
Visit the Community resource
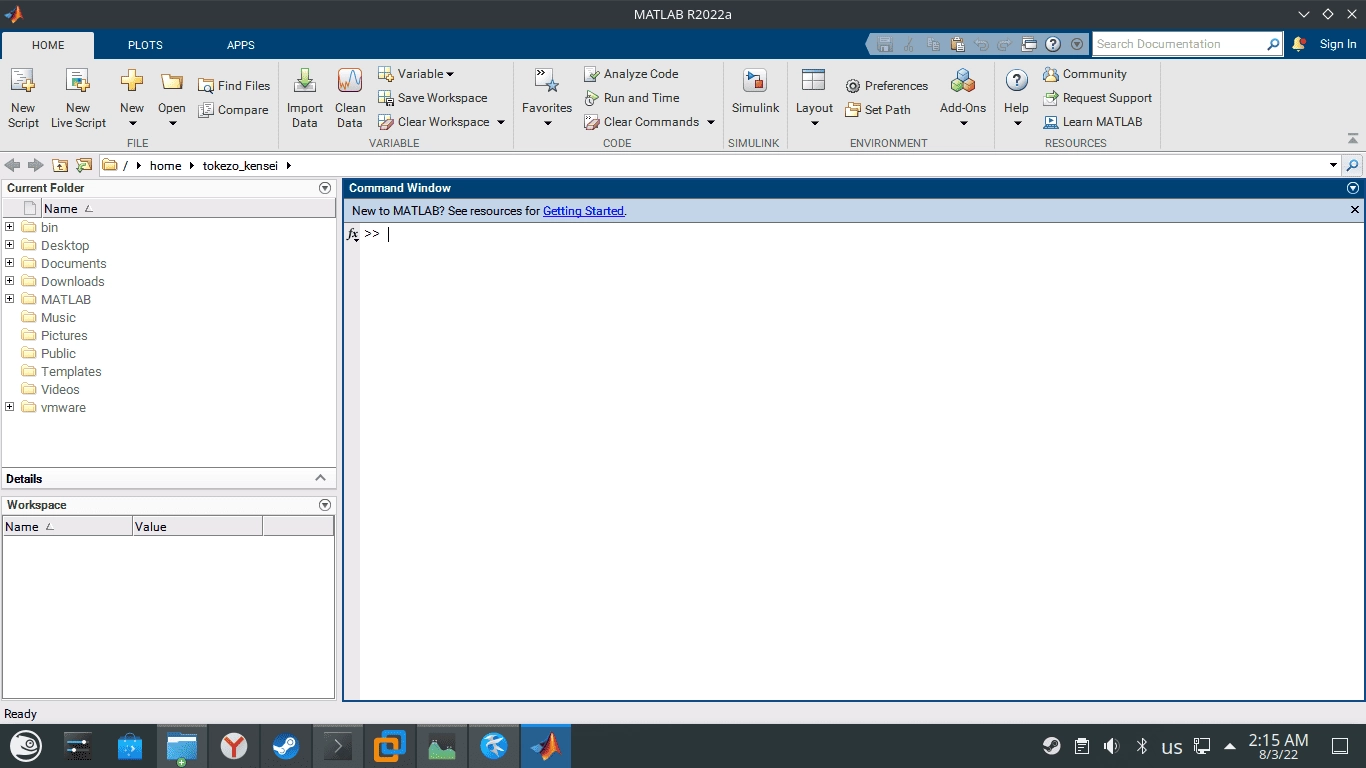pos(1085,74)
